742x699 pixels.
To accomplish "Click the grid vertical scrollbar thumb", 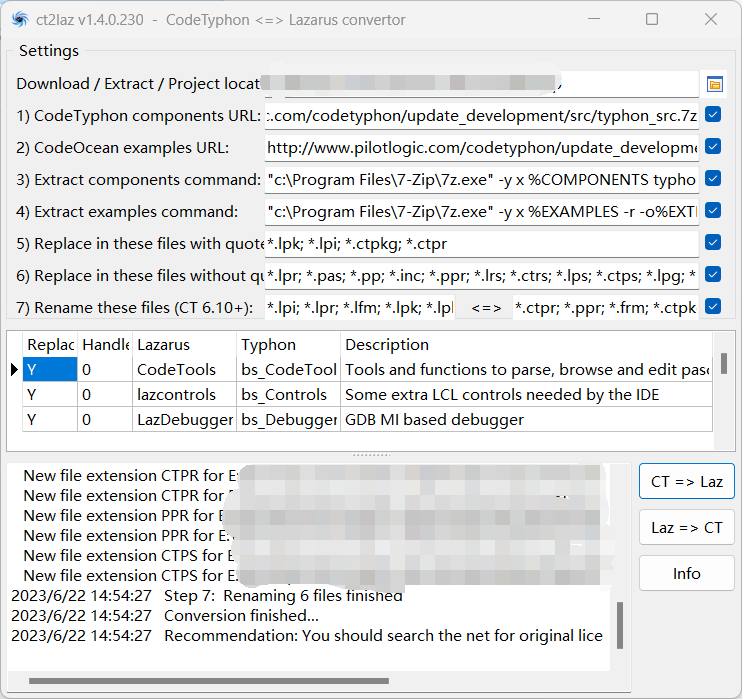I will (x=724, y=363).
